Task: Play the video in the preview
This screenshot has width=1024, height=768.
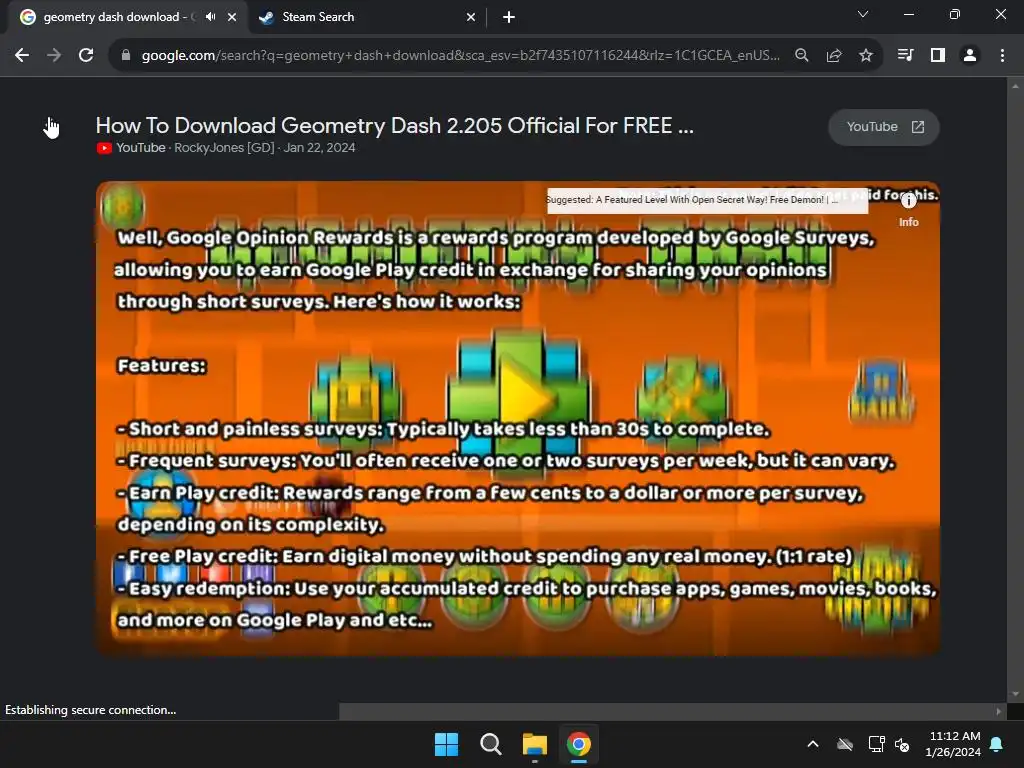Action: (x=518, y=418)
